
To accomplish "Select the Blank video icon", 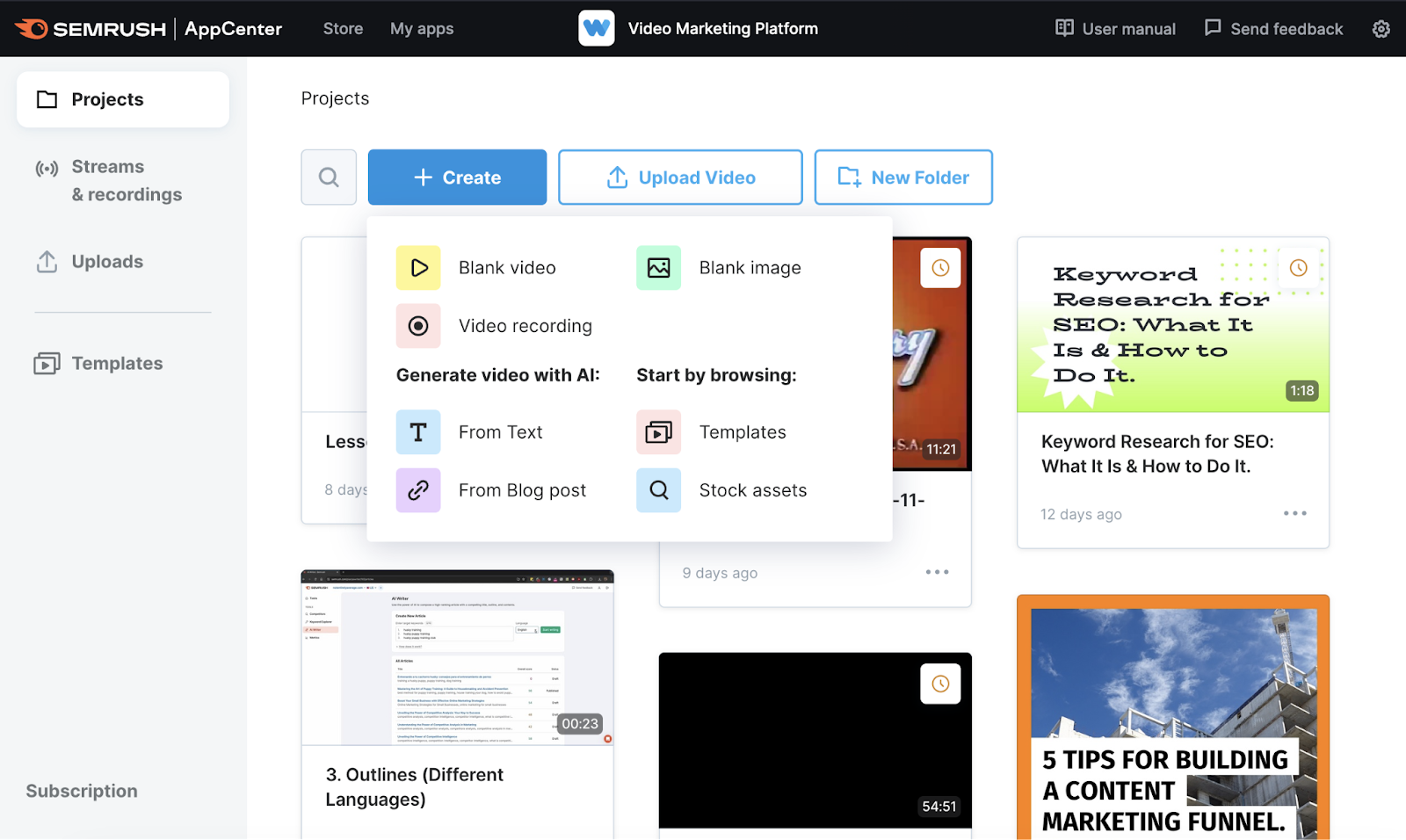I will point(418,268).
